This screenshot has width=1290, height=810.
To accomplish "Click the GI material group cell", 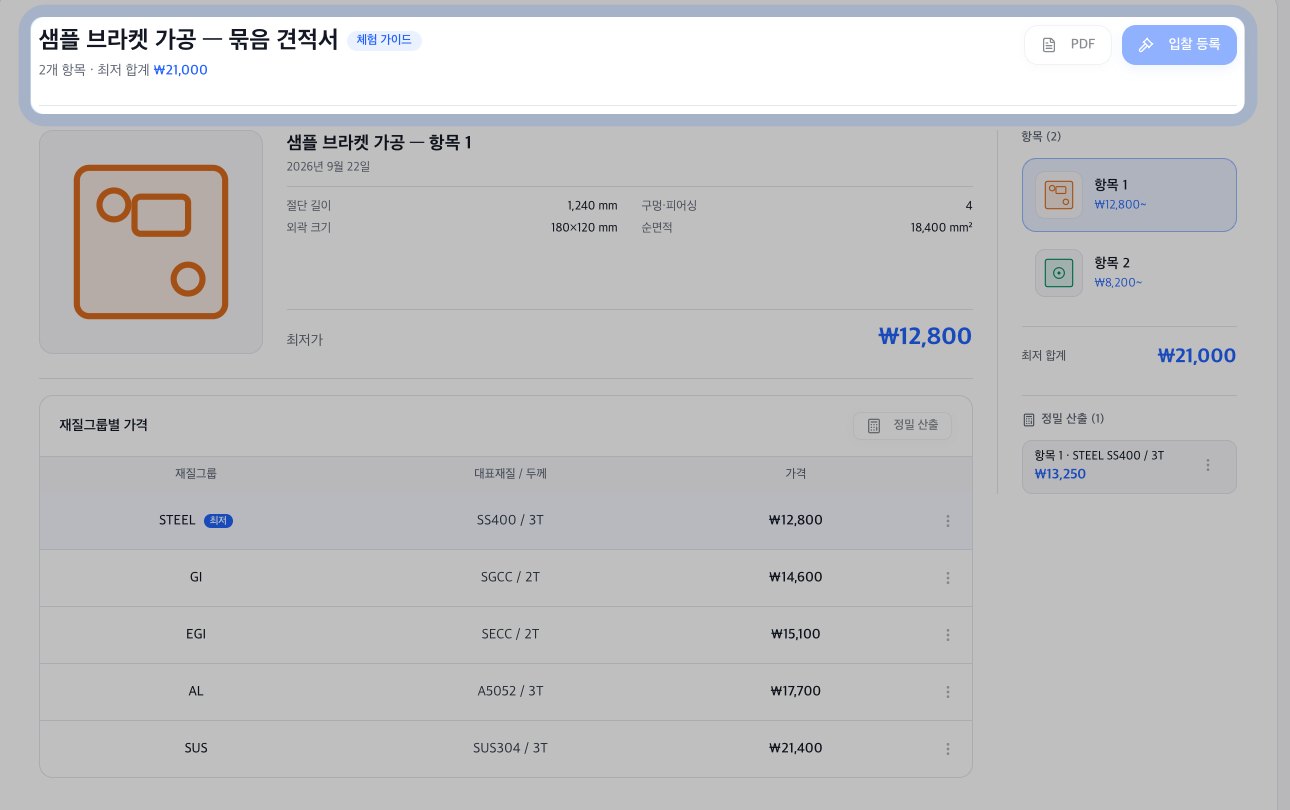I will (196, 578).
